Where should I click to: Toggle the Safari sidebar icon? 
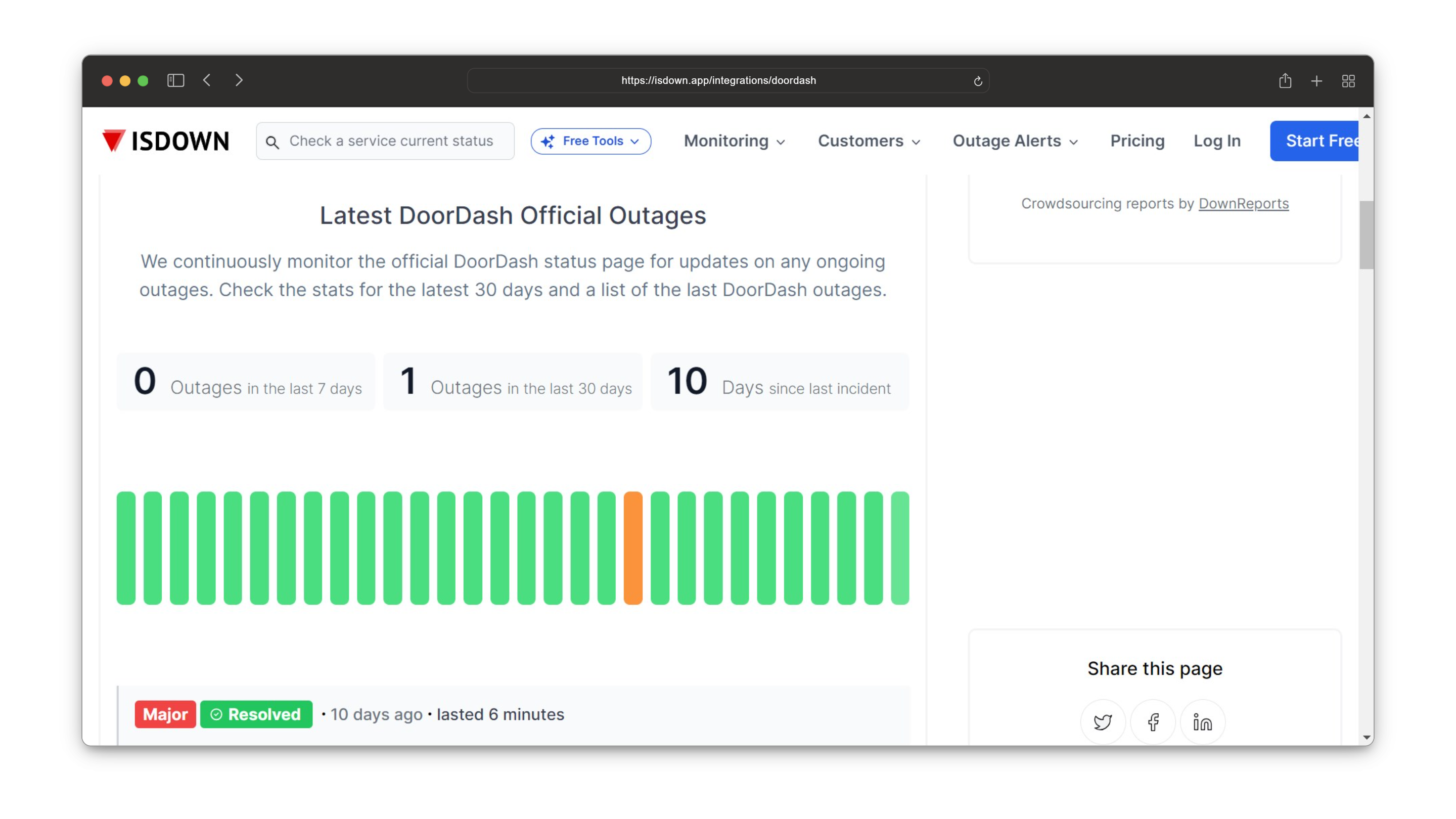[176, 81]
